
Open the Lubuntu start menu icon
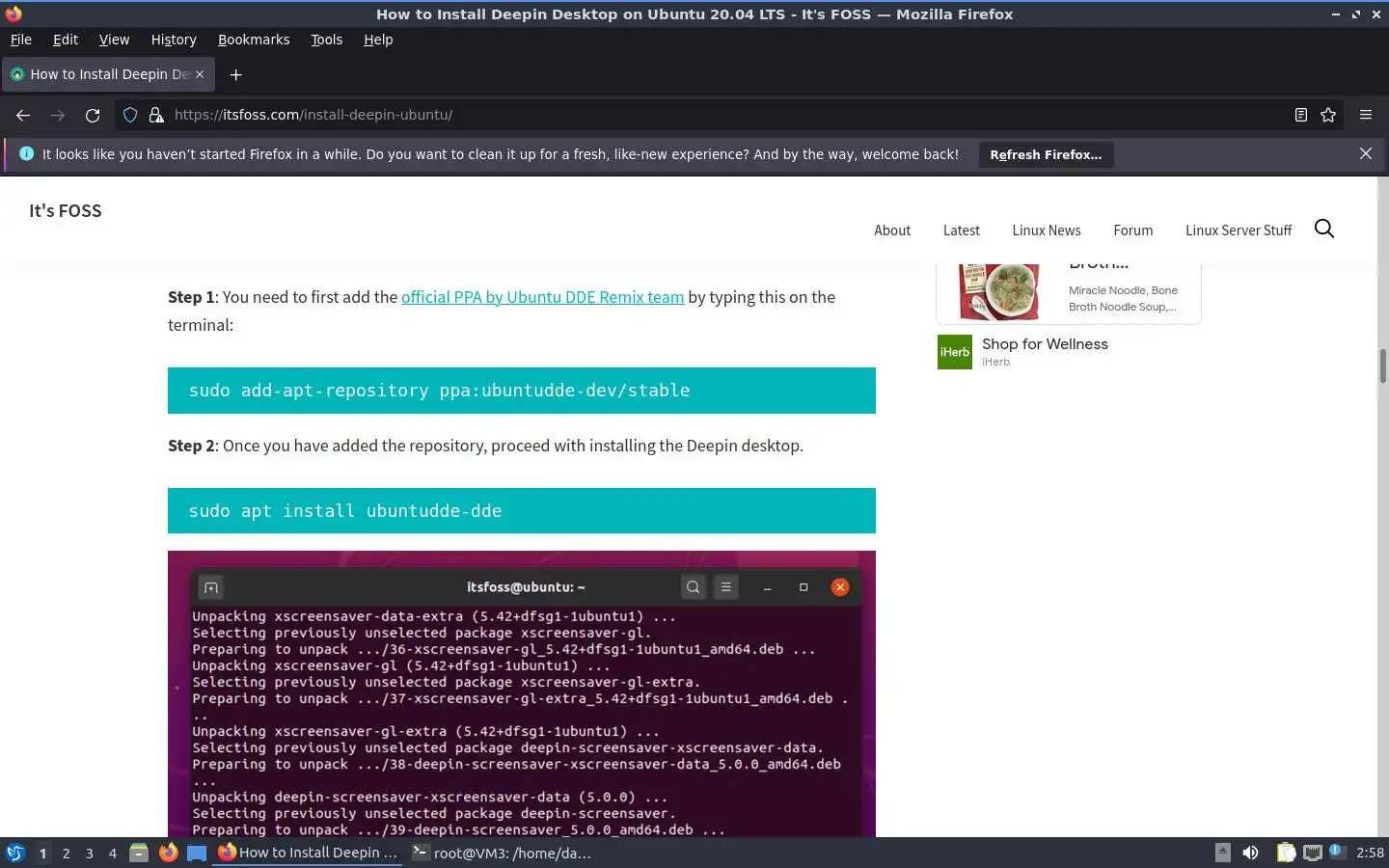15,853
